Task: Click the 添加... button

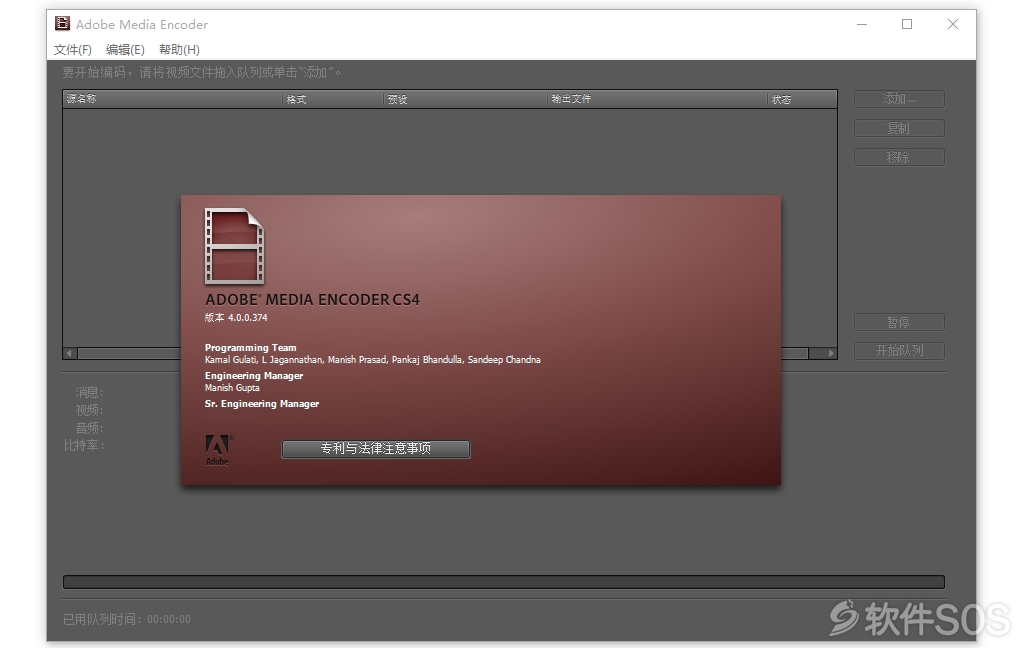Action: click(x=899, y=99)
